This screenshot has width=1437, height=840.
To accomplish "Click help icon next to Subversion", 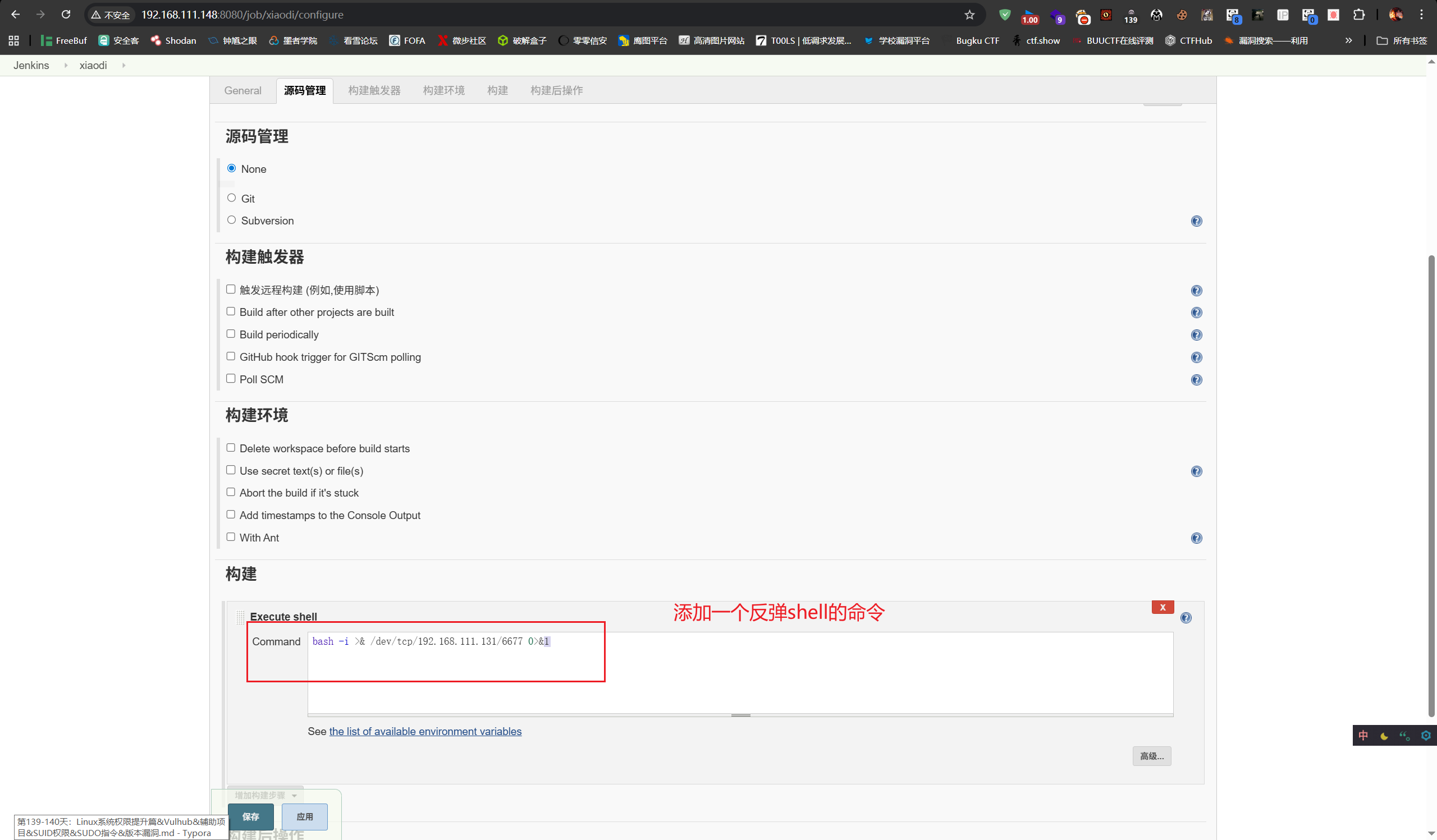I will [x=1196, y=221].
